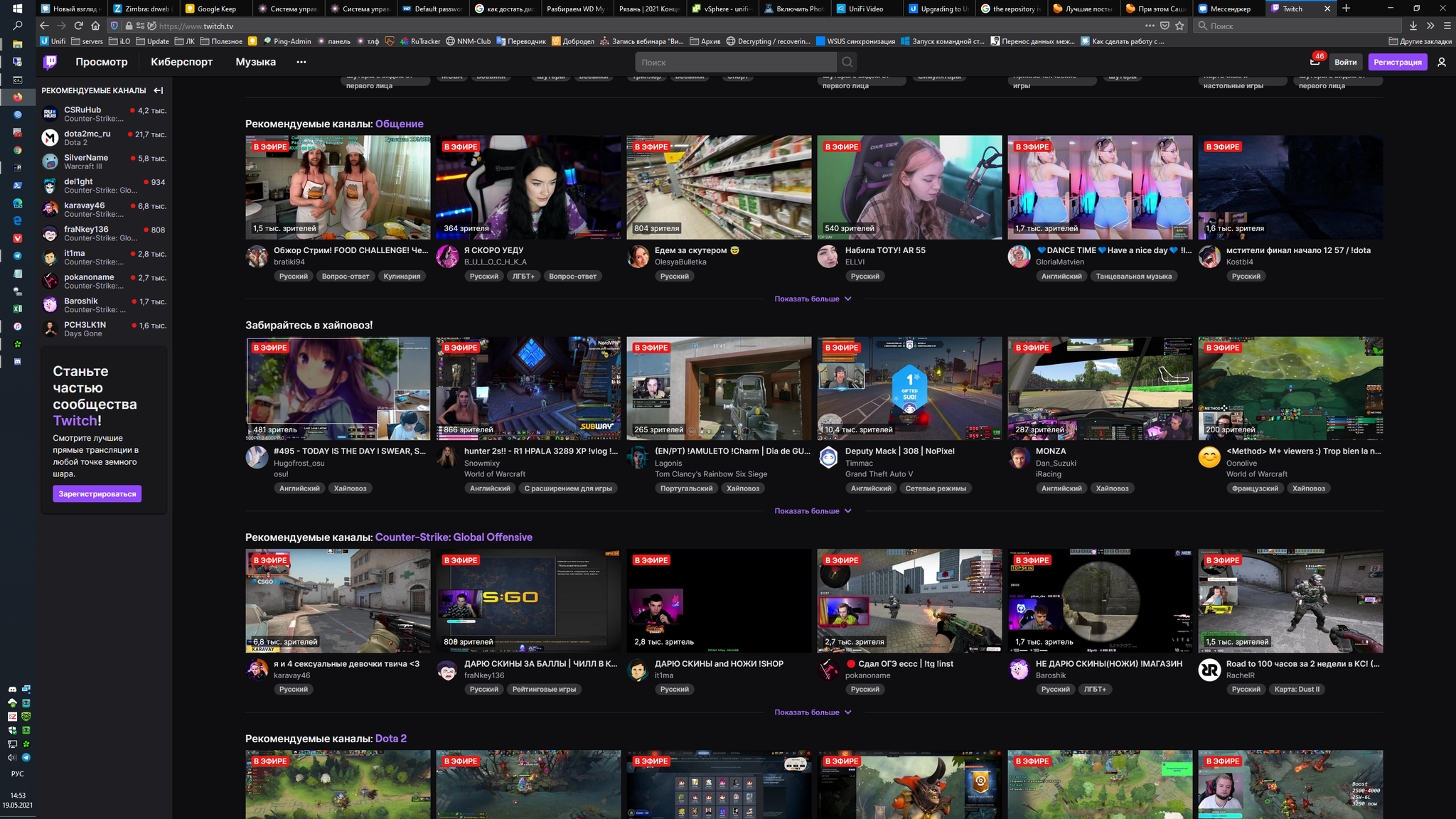Open page actions dots in address bar

pos(1149,26)
